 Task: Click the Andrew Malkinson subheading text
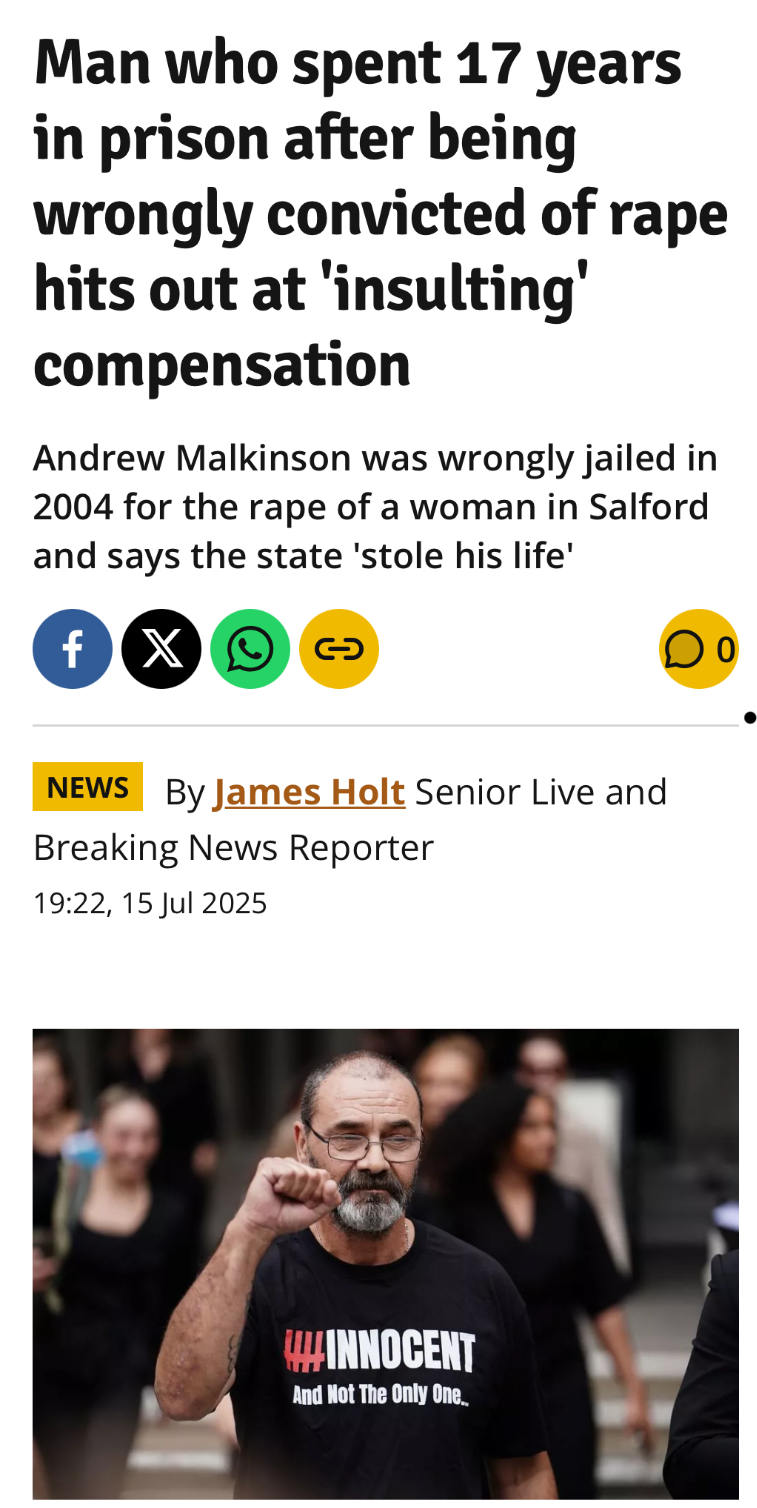pos(375,506)
